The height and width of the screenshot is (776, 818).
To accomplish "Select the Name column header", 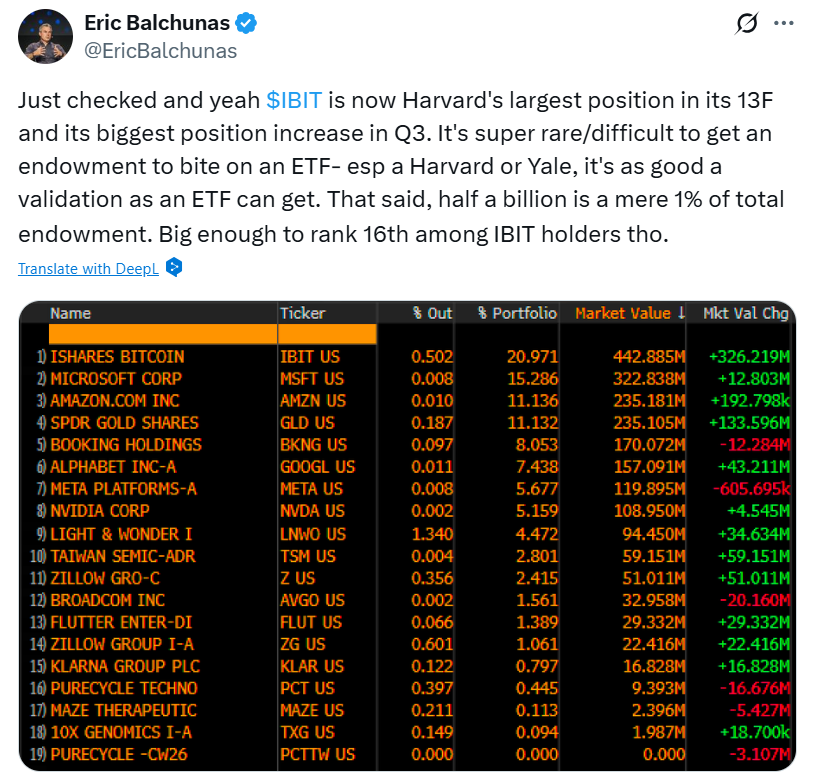I will pos(70,313).
